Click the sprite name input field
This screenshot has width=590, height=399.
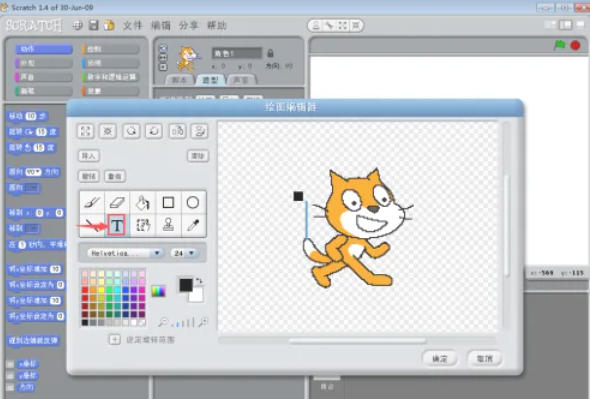[x=237, y=53]
